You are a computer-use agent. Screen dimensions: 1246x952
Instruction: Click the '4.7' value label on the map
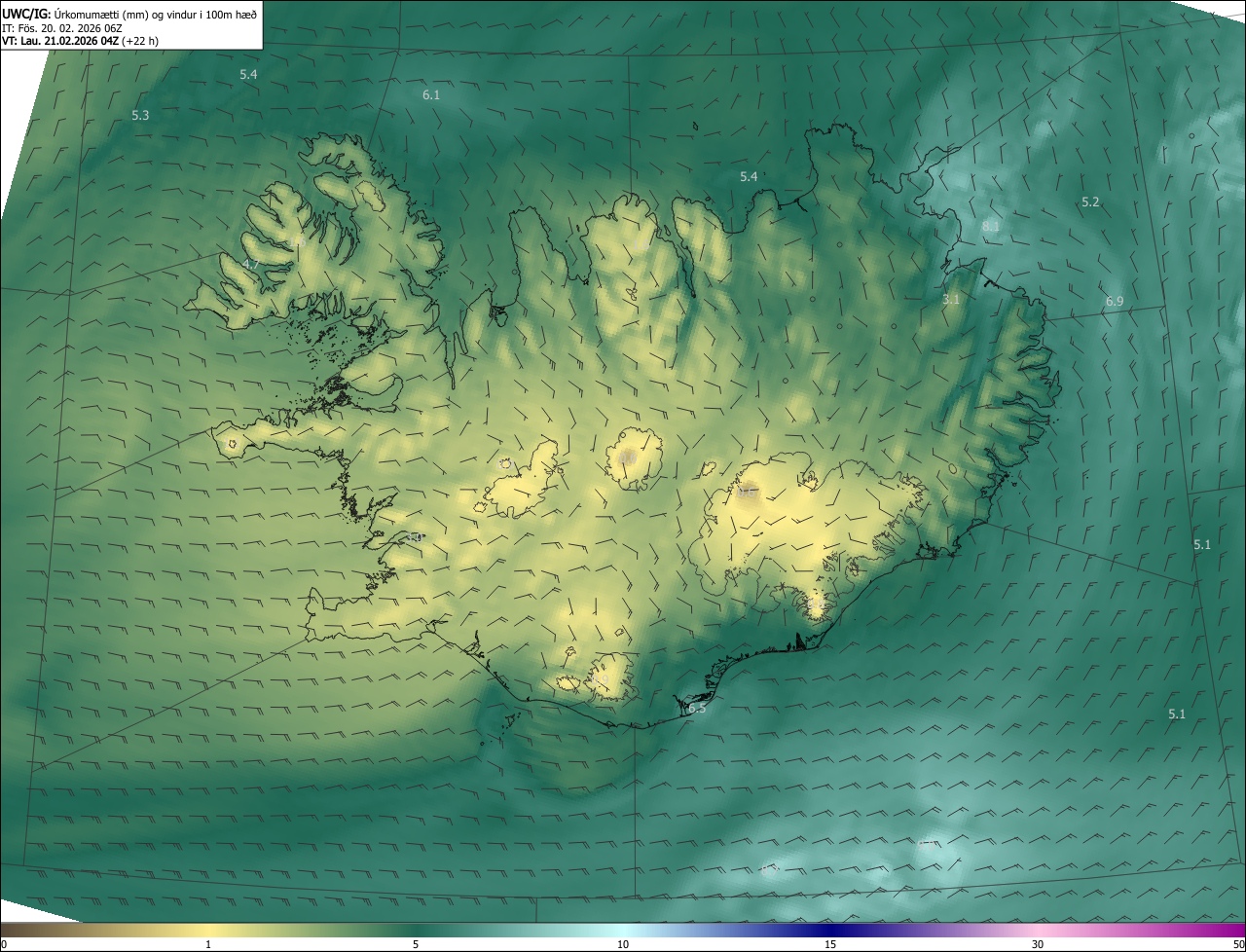pos(250,264)
